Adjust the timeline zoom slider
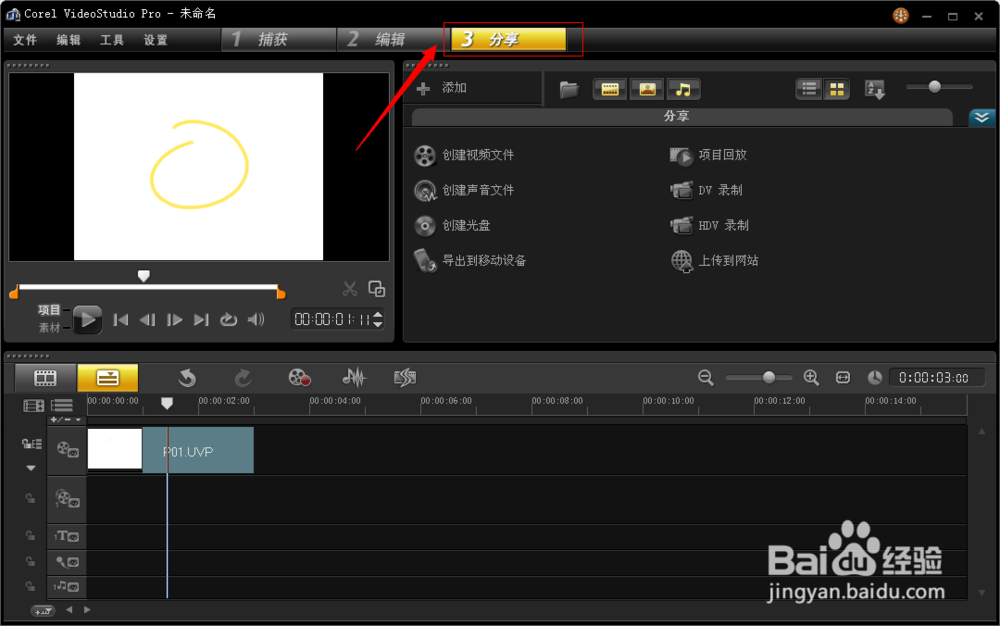The width and height of the screenshot is (1000, 626). (769, 377)
